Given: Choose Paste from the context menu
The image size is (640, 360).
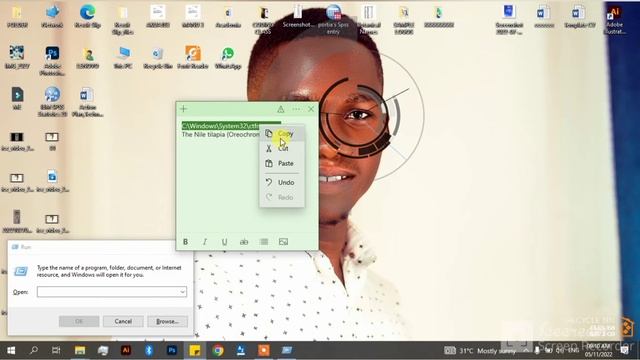Looking at the screenshot, I should pos(282,163).
